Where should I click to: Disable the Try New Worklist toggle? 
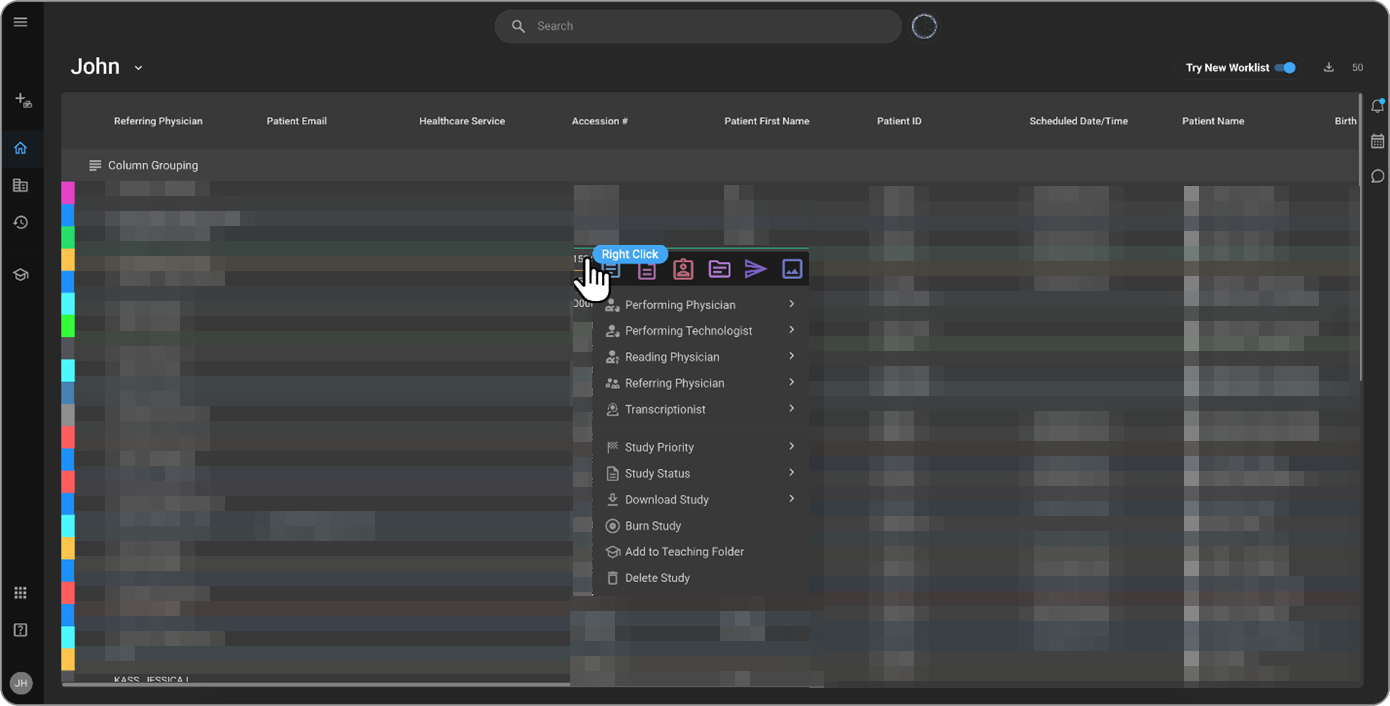pos(1285,67)
